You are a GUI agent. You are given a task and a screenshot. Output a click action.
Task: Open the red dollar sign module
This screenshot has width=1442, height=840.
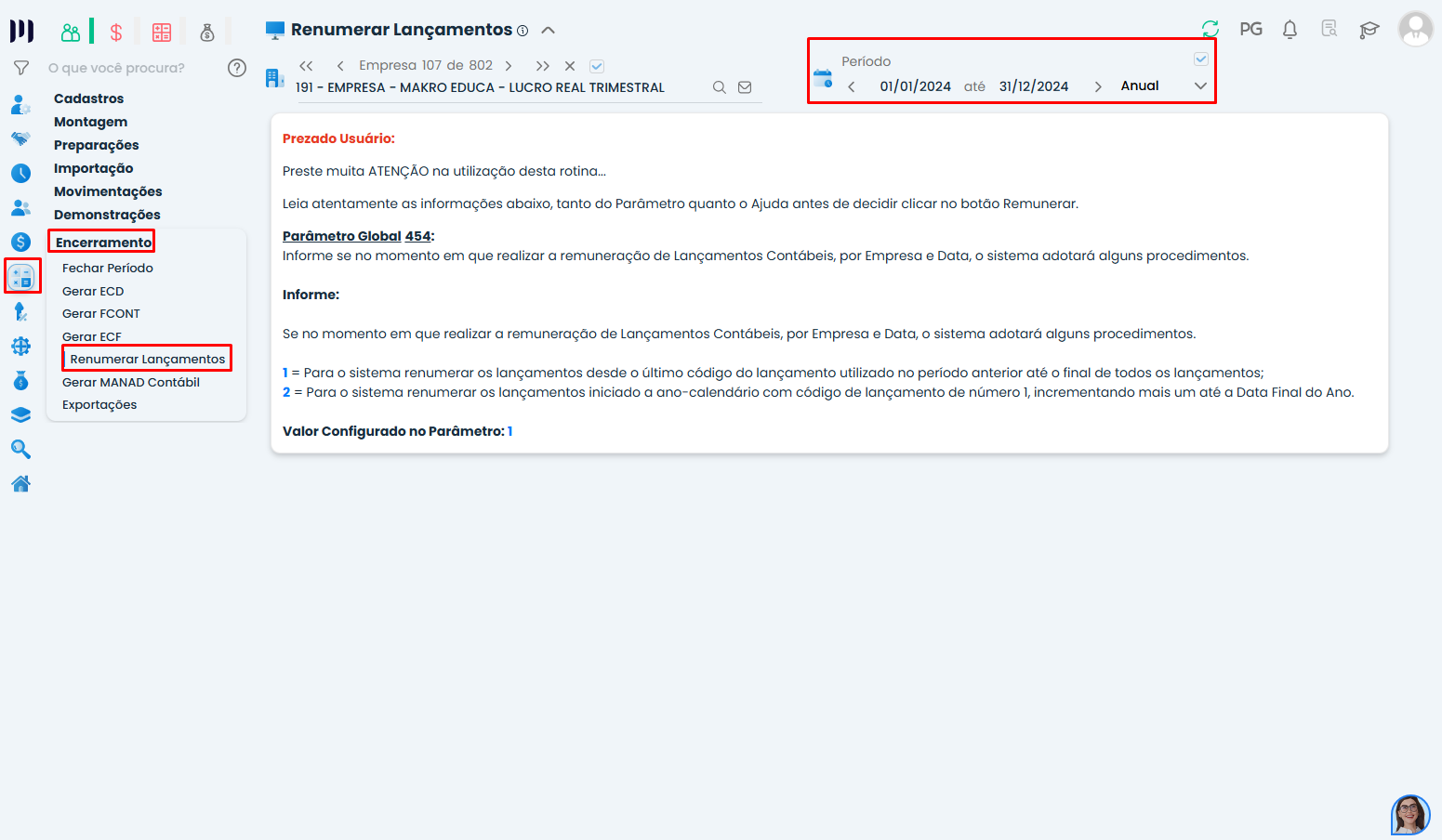pos(116,33)
